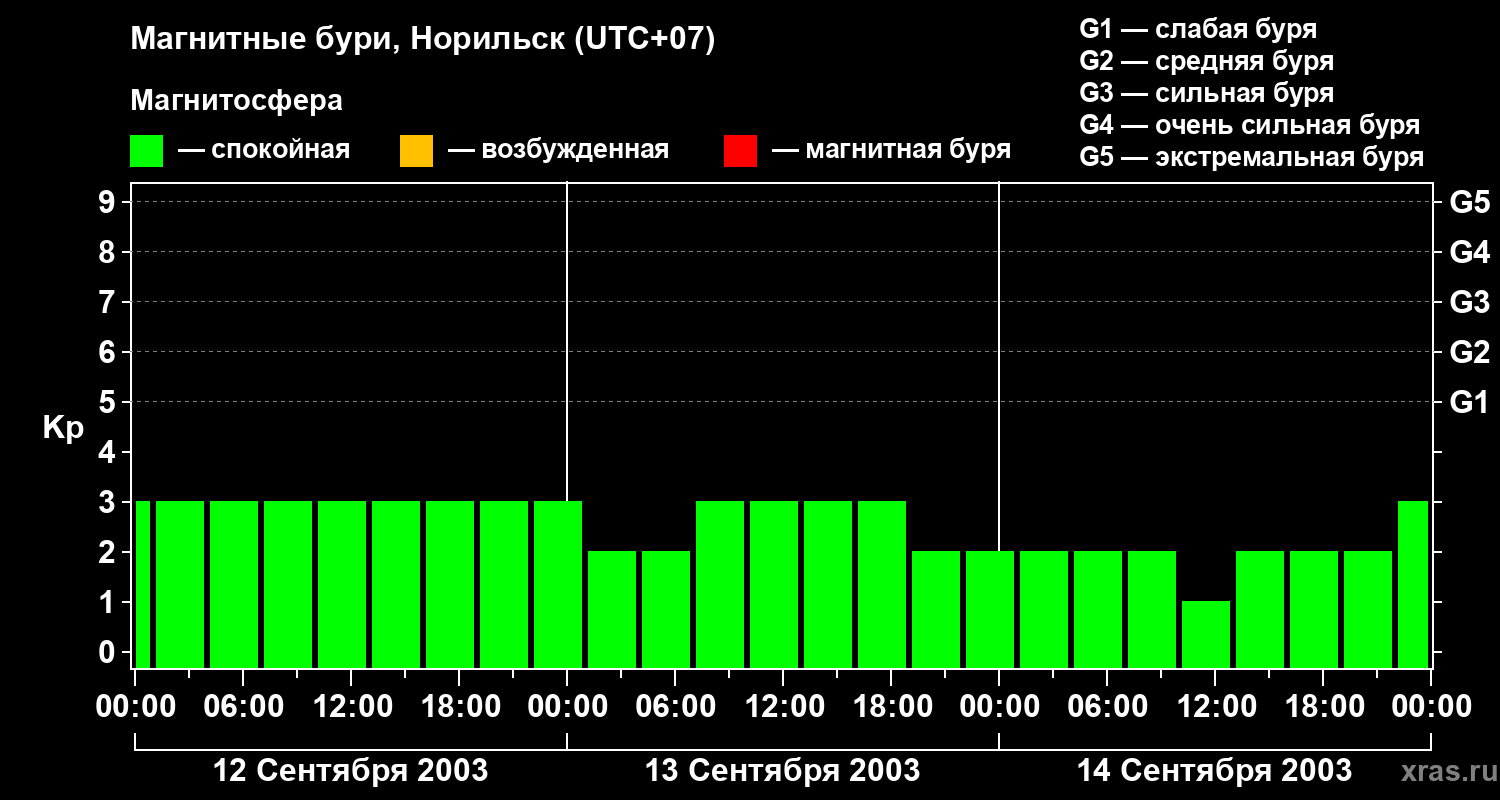Click the right-axis 'G1' level label

tap(1470, 402)
